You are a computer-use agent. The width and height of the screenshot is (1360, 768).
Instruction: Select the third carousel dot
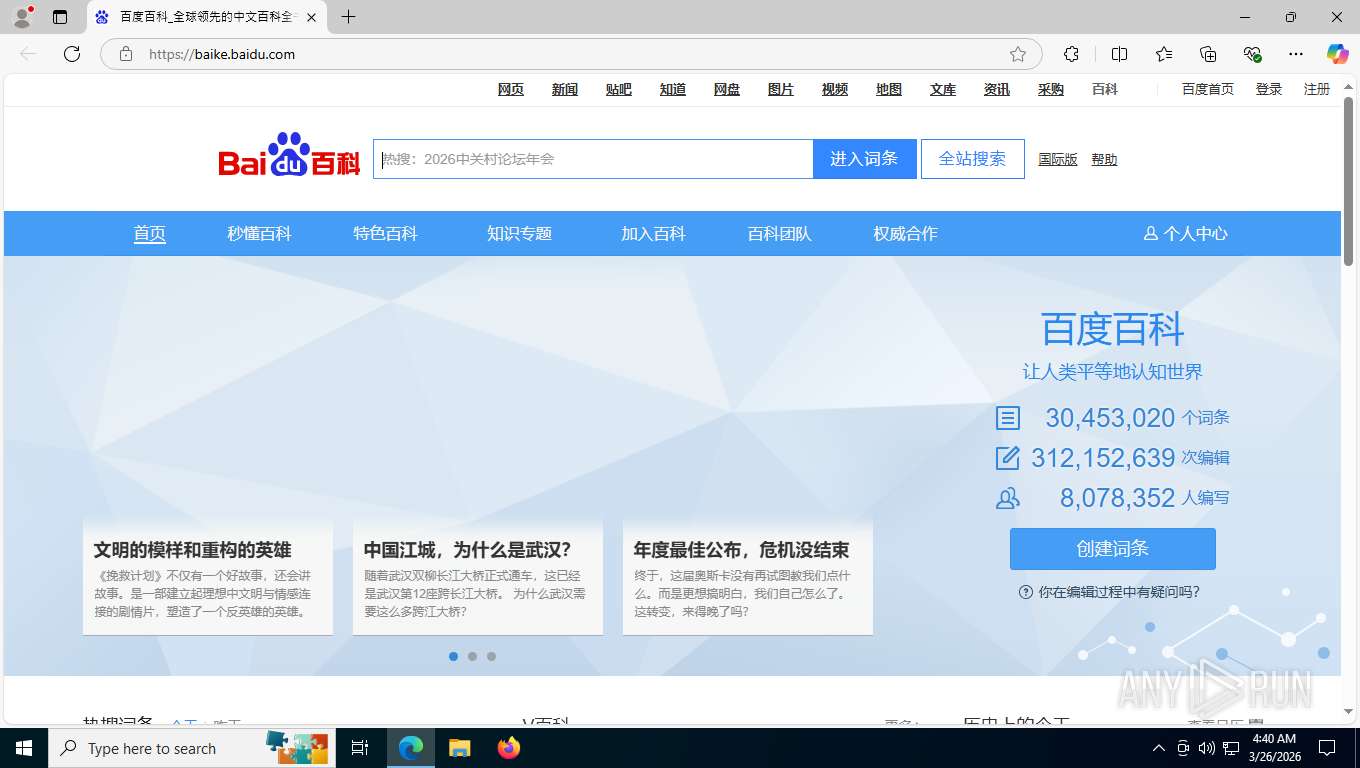tap(491, 657)
